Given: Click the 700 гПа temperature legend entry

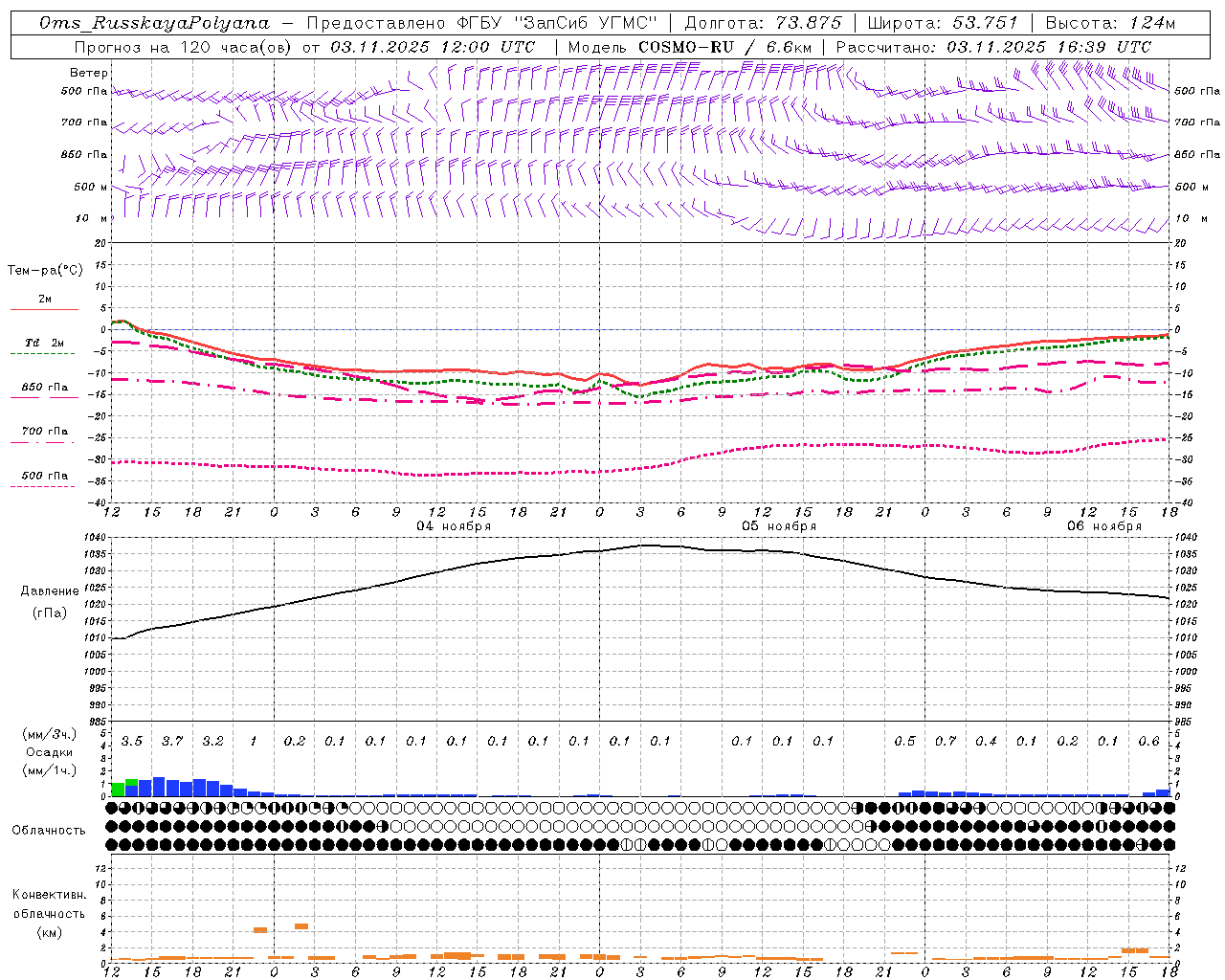Looking at the screenshot, I should 44,432.
